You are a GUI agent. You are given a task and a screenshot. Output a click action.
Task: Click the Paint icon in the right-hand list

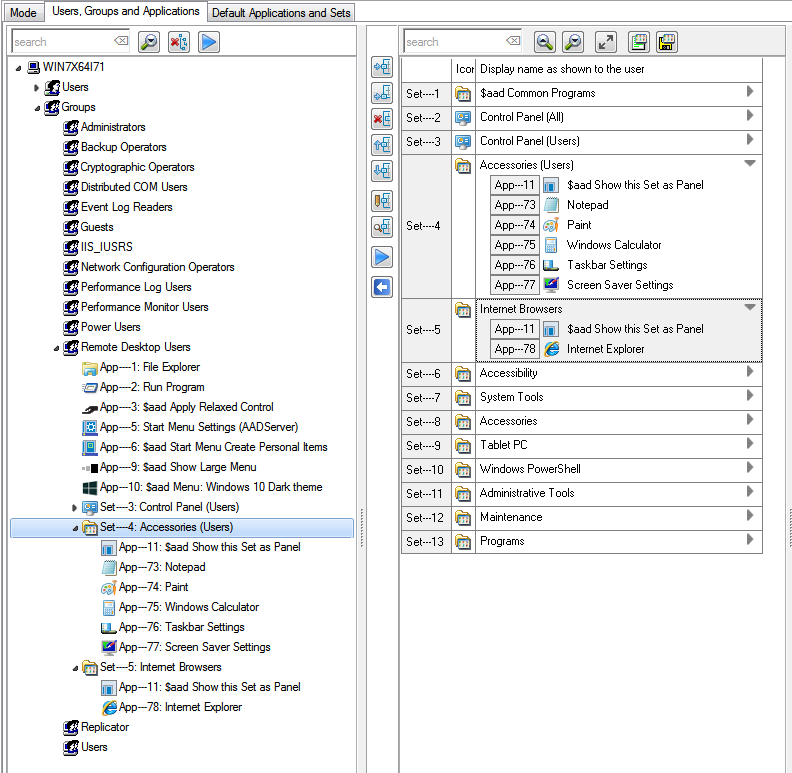tap(550, 225)
